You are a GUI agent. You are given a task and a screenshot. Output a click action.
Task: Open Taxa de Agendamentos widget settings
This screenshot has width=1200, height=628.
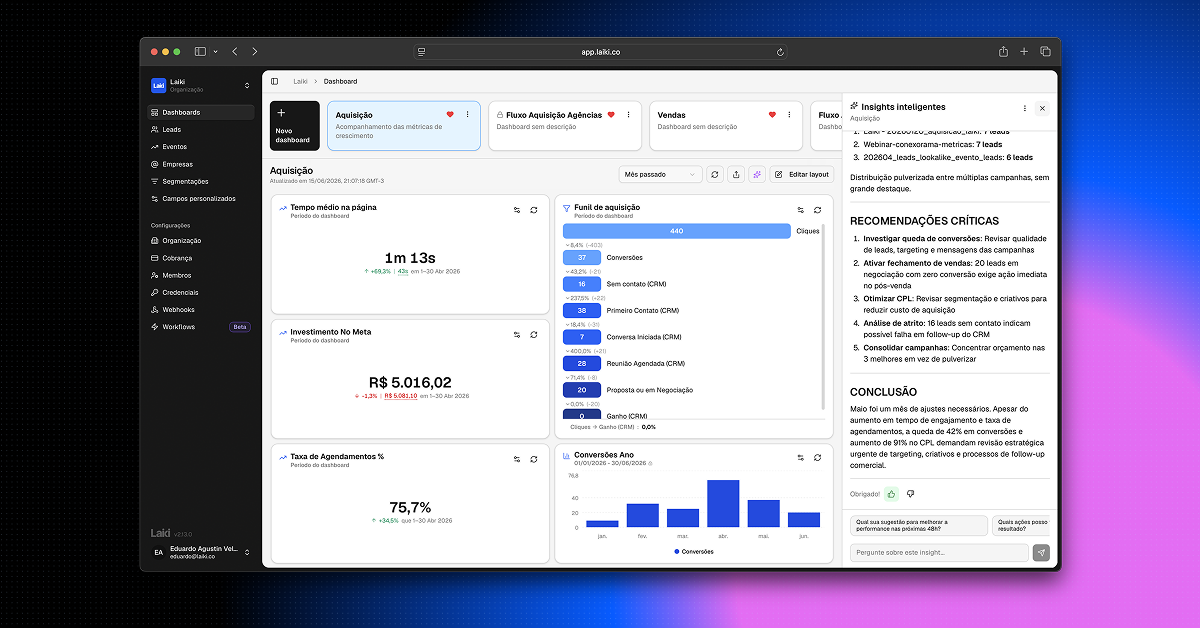(x=517, y=459)
